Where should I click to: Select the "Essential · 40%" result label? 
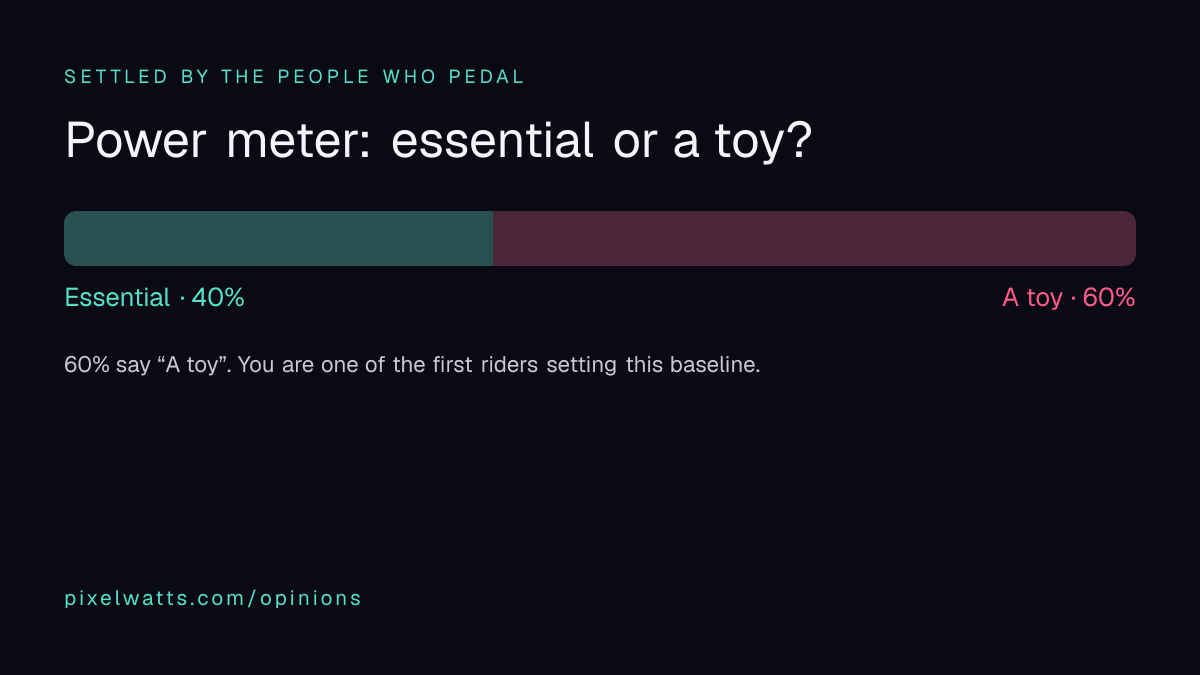click(x=154, y=298)
